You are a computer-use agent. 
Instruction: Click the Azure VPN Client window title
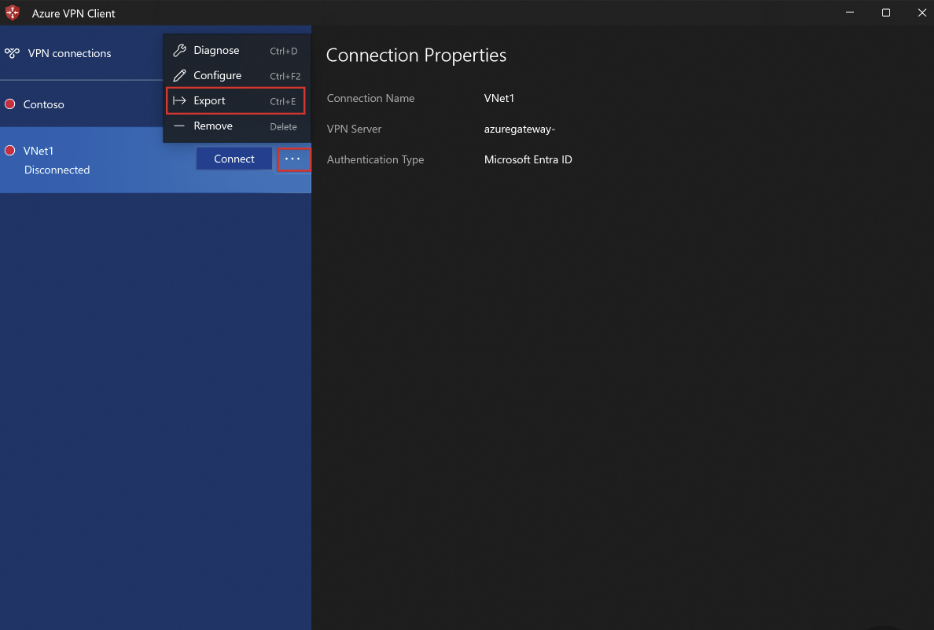pos(73,13)
